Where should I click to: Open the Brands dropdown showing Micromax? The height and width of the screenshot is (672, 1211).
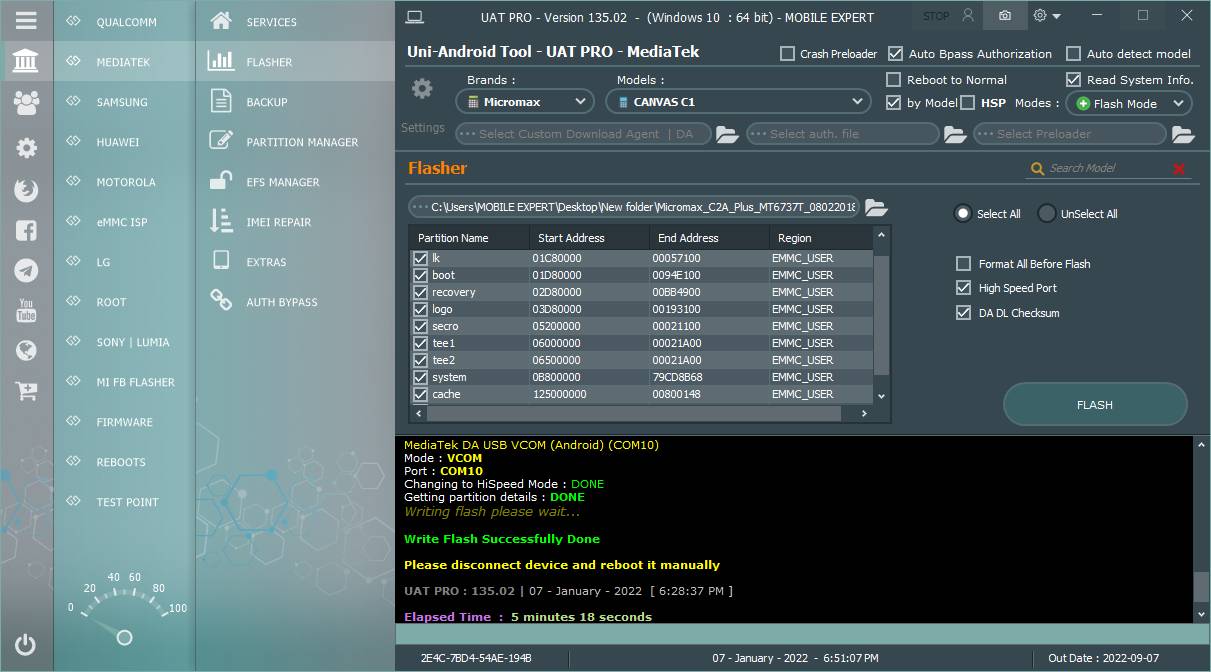click(525, 101)
